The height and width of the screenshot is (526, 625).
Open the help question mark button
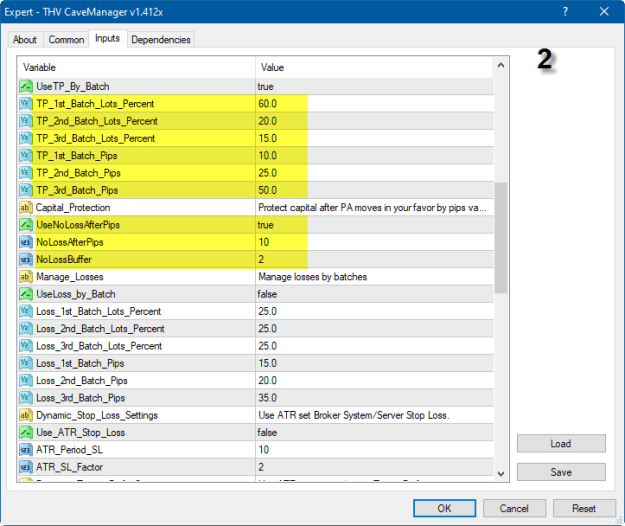pyautogui.click(x=565, y=12)
